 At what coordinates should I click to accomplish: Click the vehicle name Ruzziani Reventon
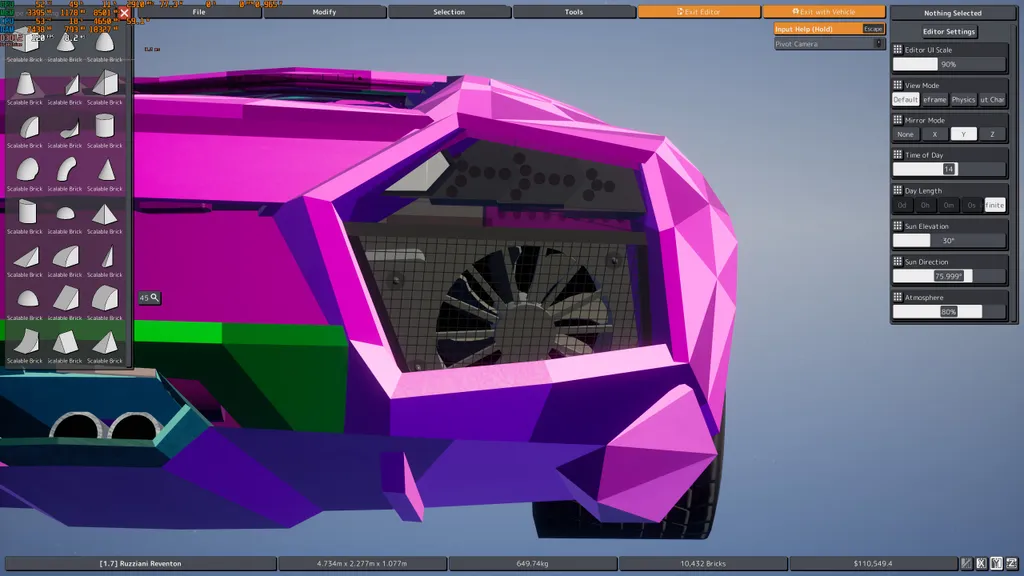pos(140,563)
